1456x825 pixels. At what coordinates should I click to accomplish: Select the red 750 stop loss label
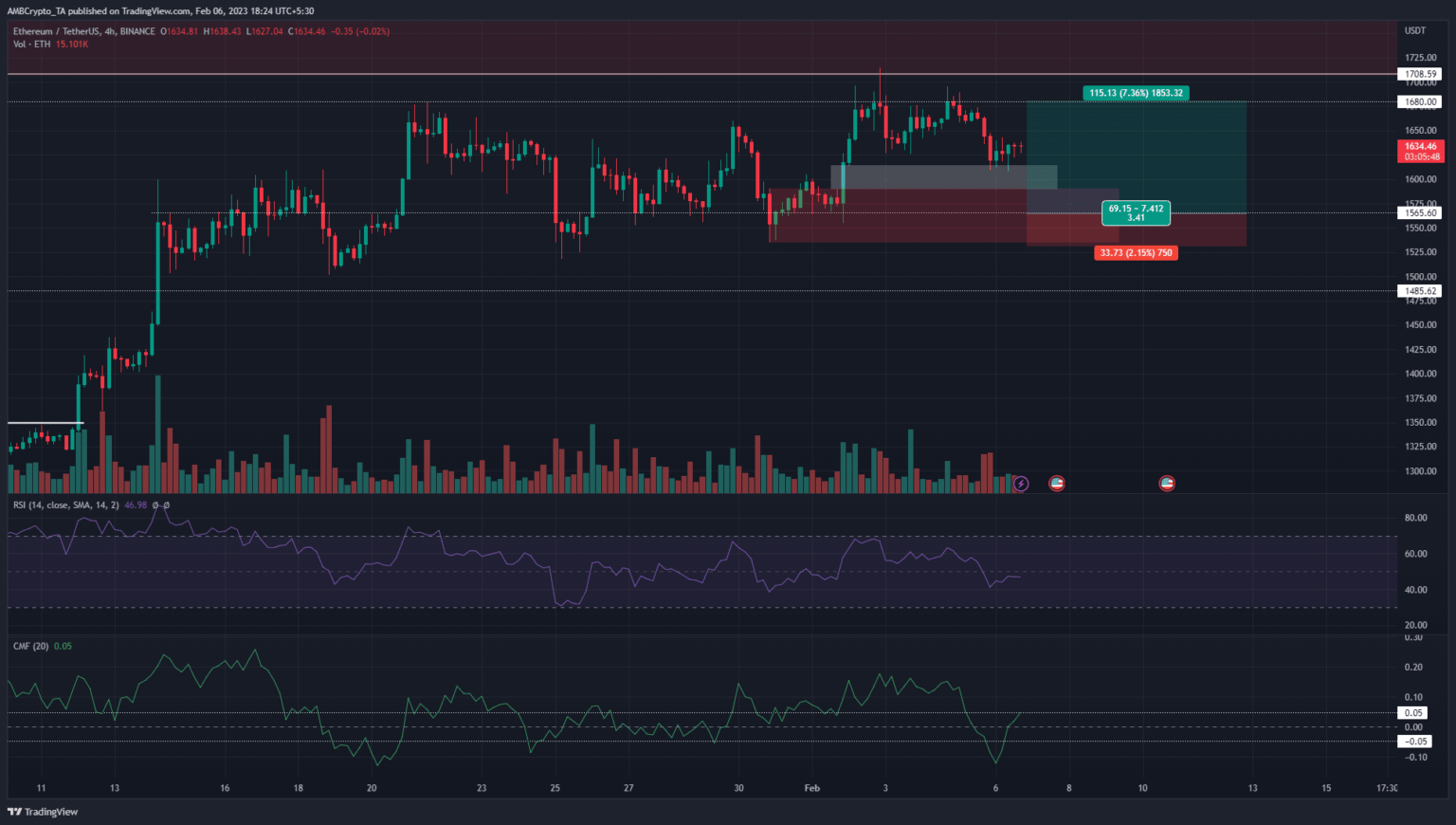[1136, 253]
